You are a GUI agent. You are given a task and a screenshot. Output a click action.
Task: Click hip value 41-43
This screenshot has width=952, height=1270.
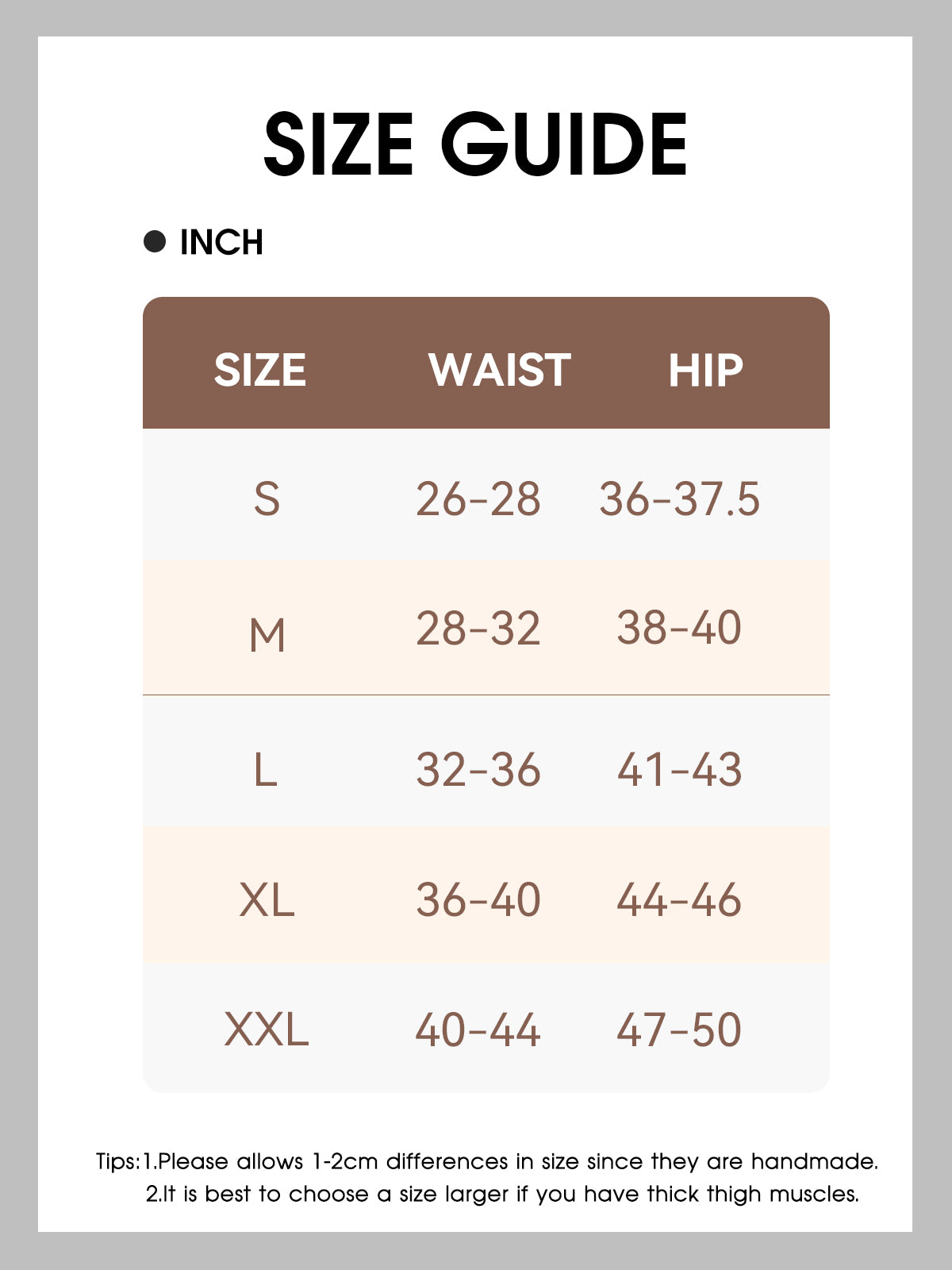pyautogui.click(x=680, y=770)
